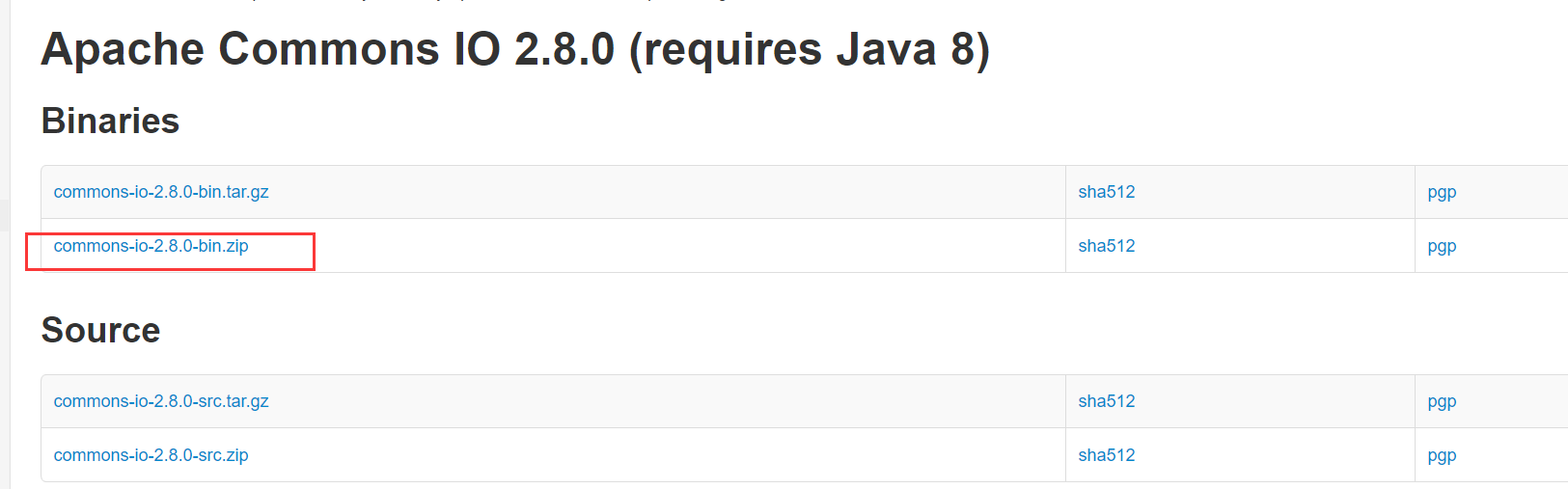Open pgp signature for bin.tar.gz
The width and height of the screenshot is (1568, 489).
pyautogui.click(x=1442, y=192)
